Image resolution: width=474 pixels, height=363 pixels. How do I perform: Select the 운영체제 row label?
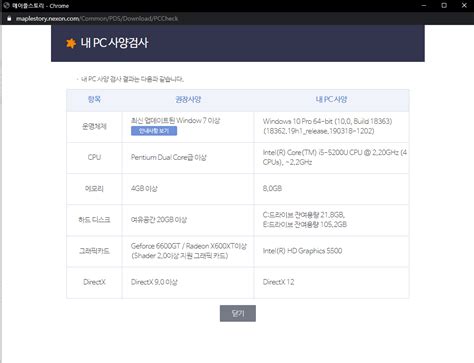pyautogui.click(x=94, y=126)
